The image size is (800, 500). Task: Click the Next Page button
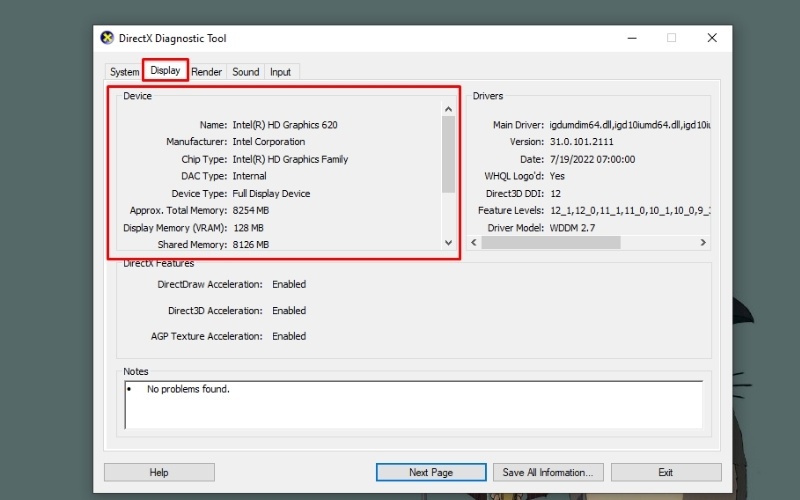[431, 472]
